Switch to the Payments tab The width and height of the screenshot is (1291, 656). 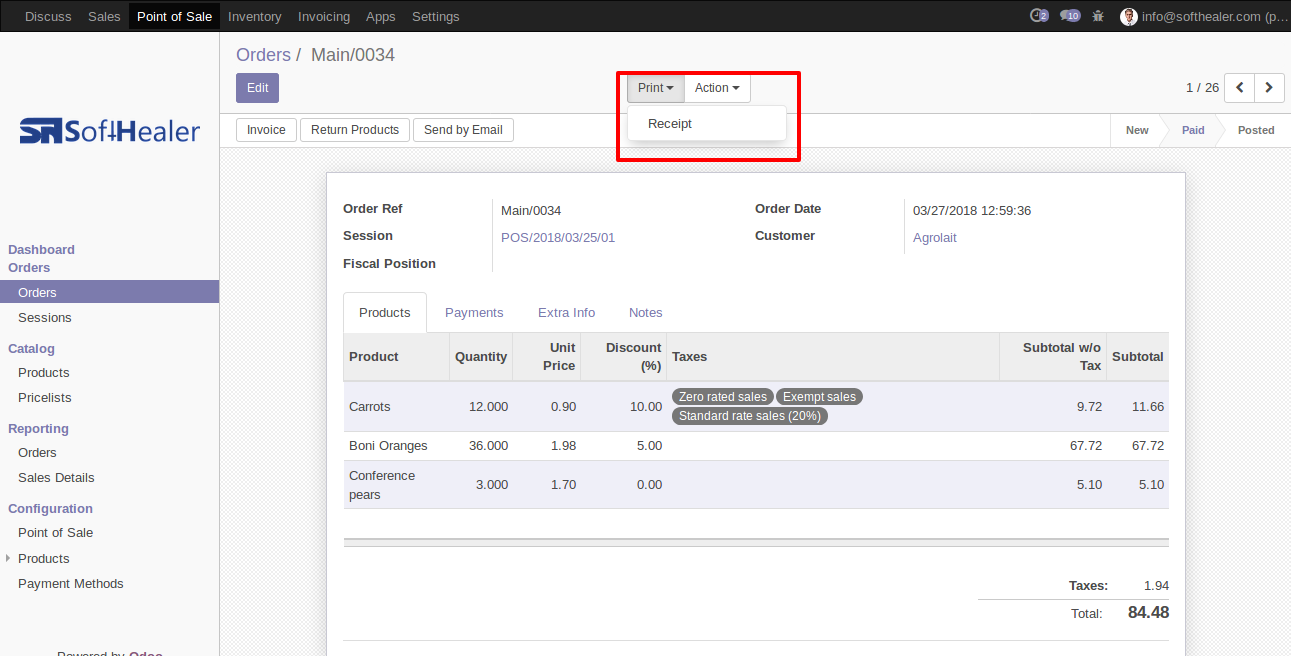[x=474, y=313]
